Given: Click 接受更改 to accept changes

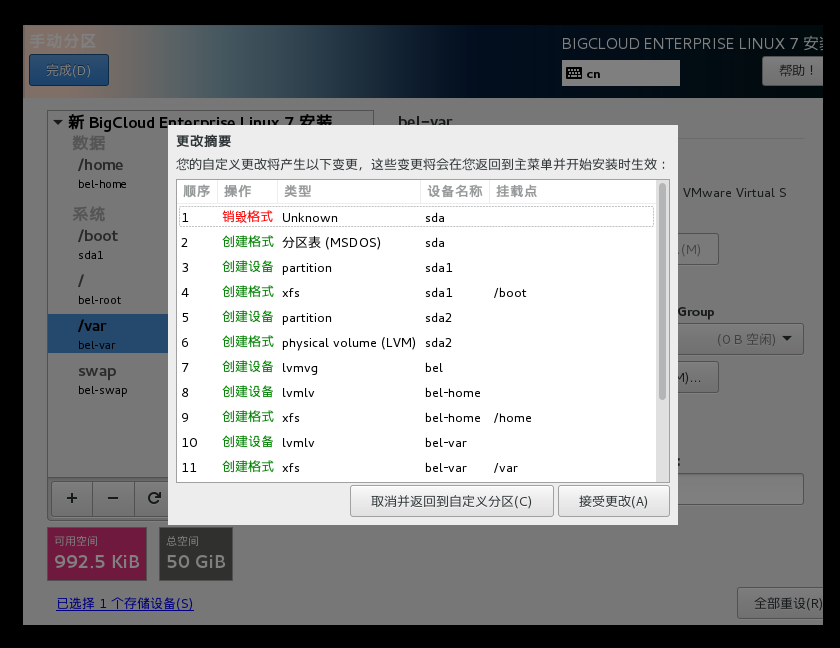Looking at the screenshot, I should [x=614, y=500].
